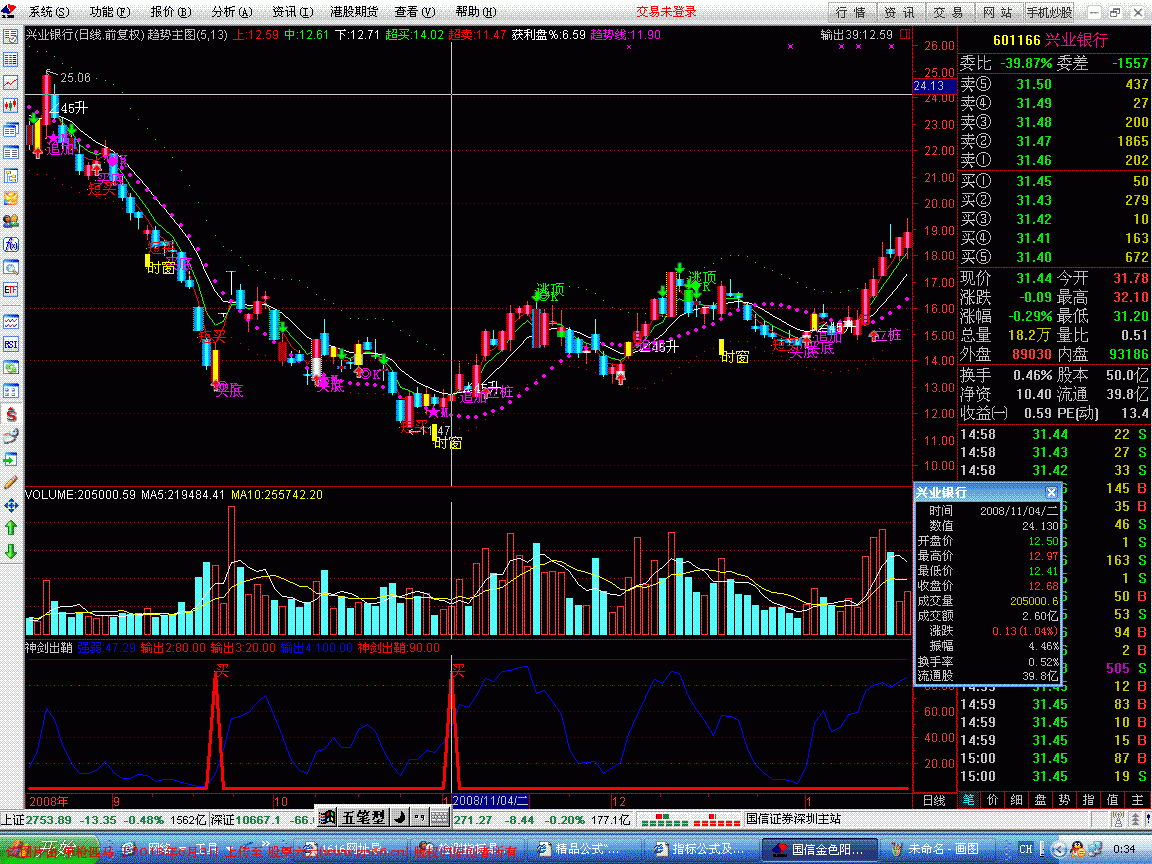
Task: Click the 五笔型 input method label
Action: pos(363,816)
